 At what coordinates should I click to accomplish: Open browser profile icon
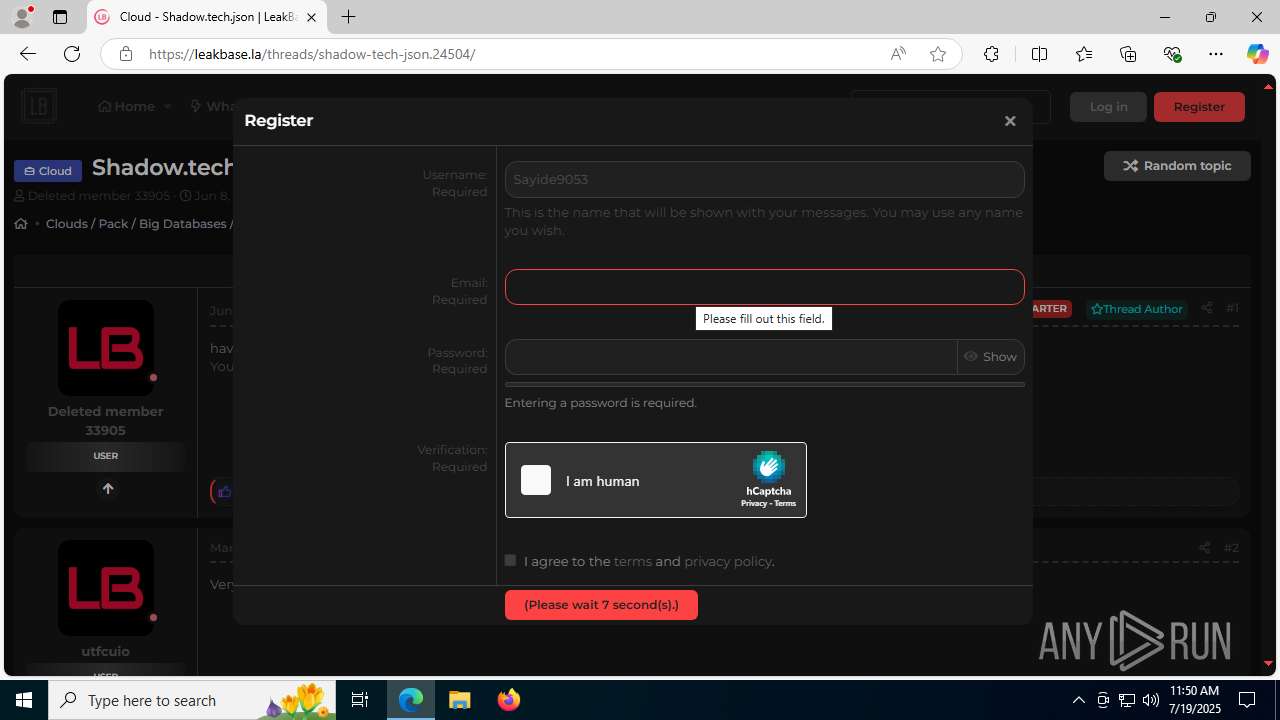[22, 17]
